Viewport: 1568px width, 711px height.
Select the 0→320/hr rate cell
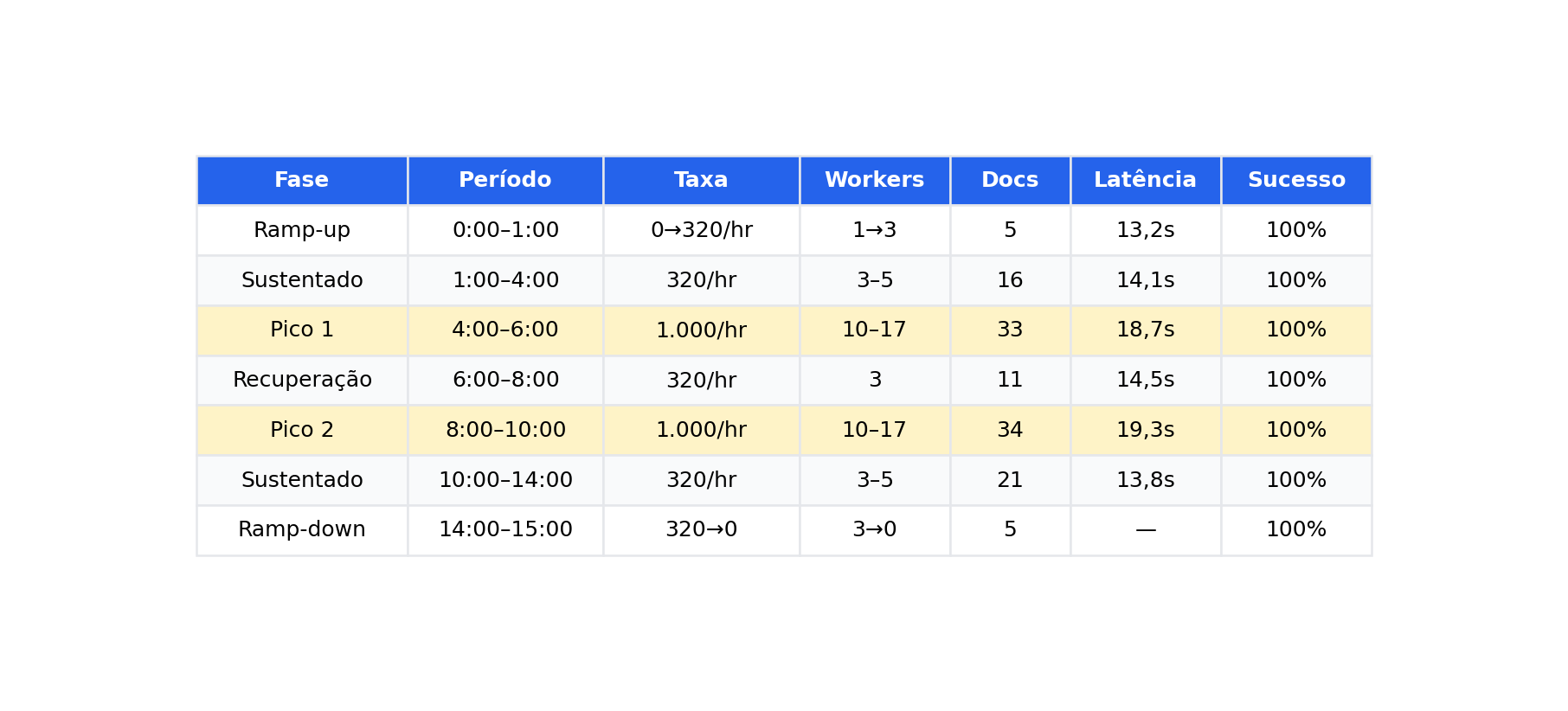click(x=701, y=230)
